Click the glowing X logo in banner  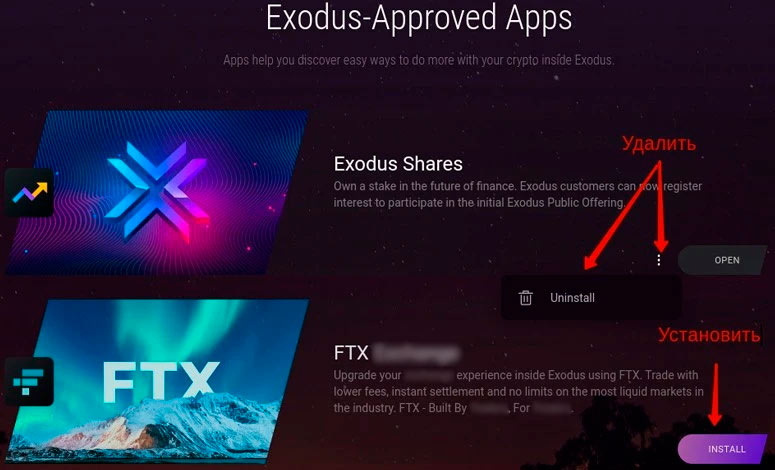click(x=157, y=192)
